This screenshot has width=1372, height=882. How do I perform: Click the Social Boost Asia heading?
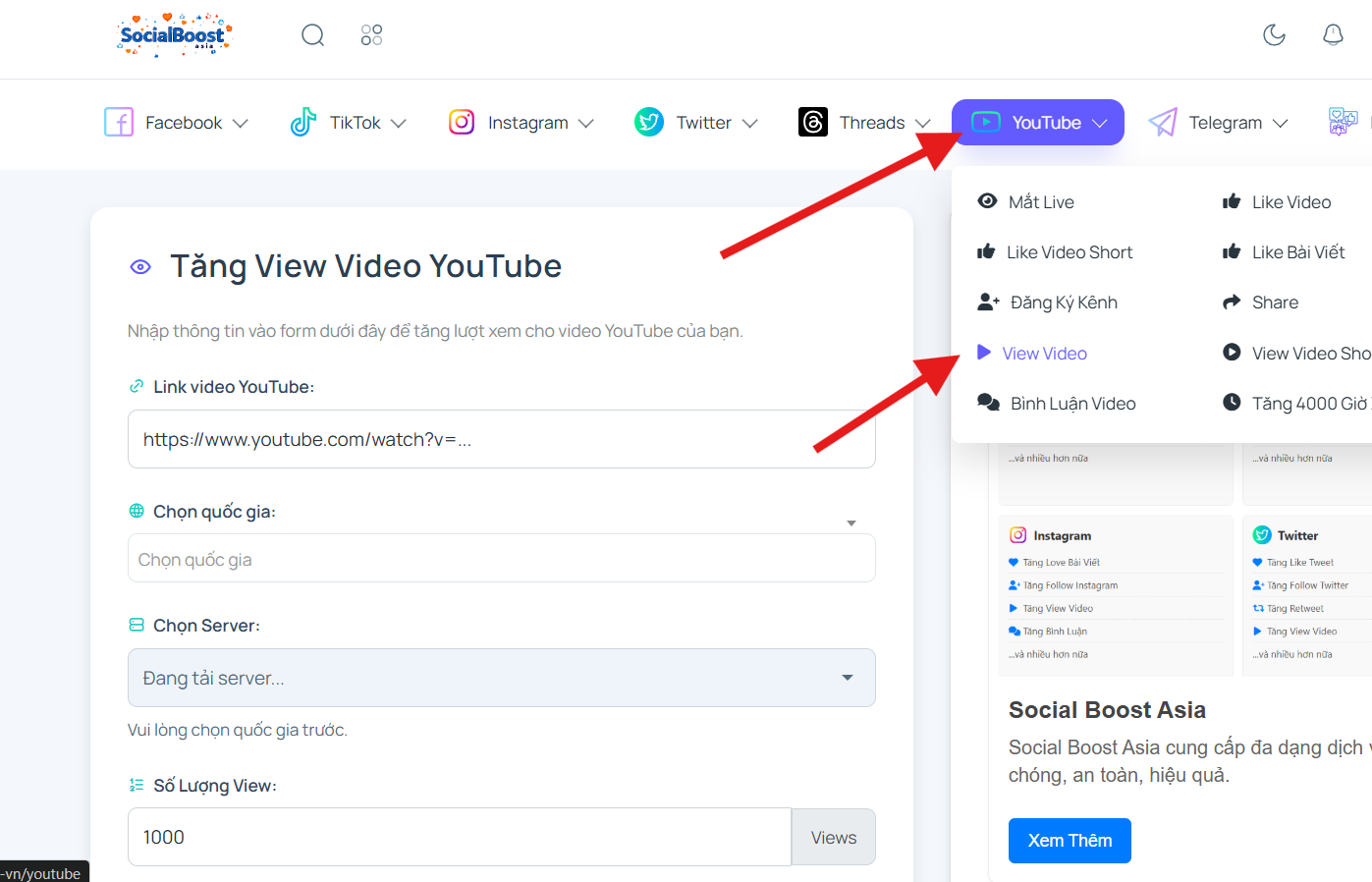click(1107, 710)
